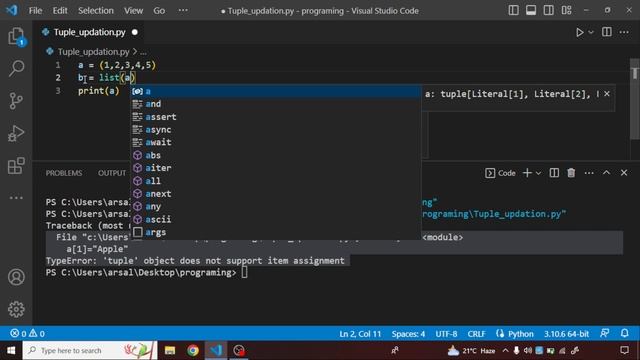The width and height of the screenshot is (640, 360).
Task: Split the terminal panel
Action: click(554, 173)
